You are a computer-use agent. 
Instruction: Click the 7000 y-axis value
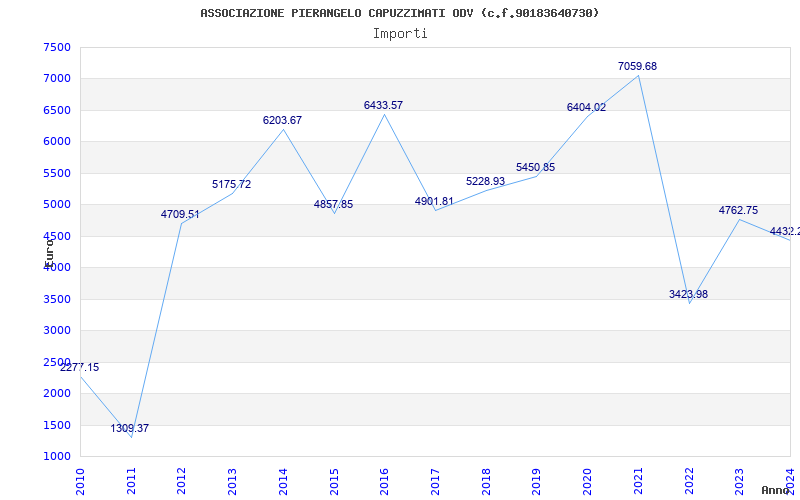tap(57, 79)
